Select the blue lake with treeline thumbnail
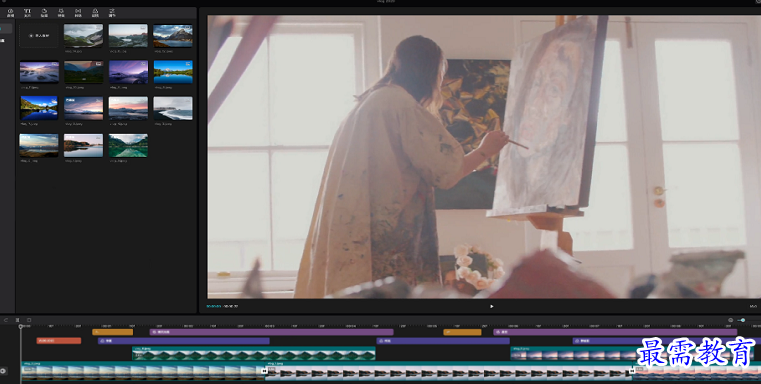 point(173,72)
